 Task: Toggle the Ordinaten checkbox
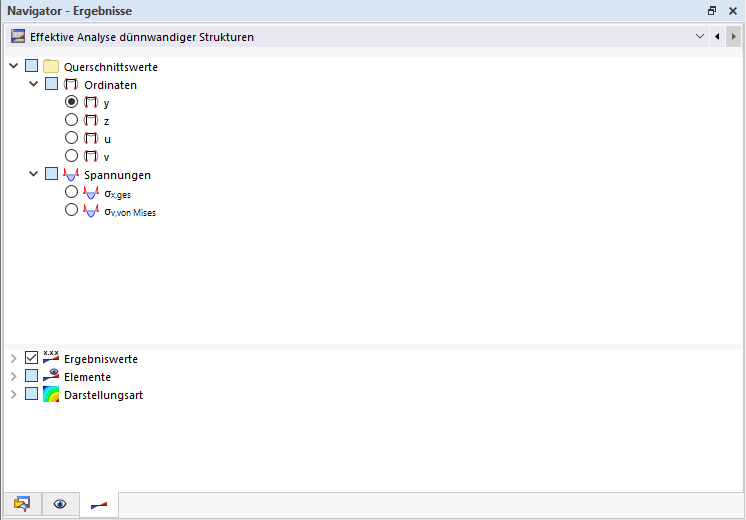51,84
